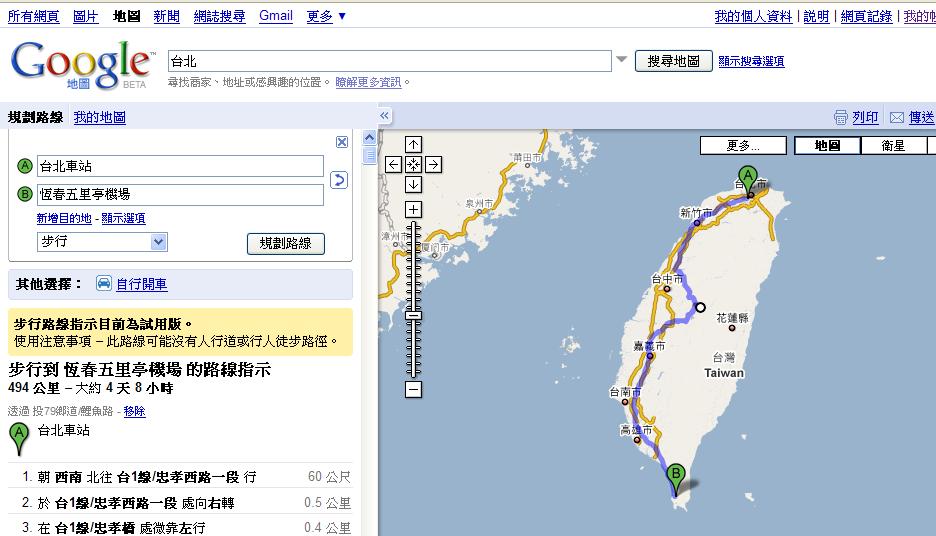
Task: Click the destination field 恆春五里亭機場
Action: [180, 195]
